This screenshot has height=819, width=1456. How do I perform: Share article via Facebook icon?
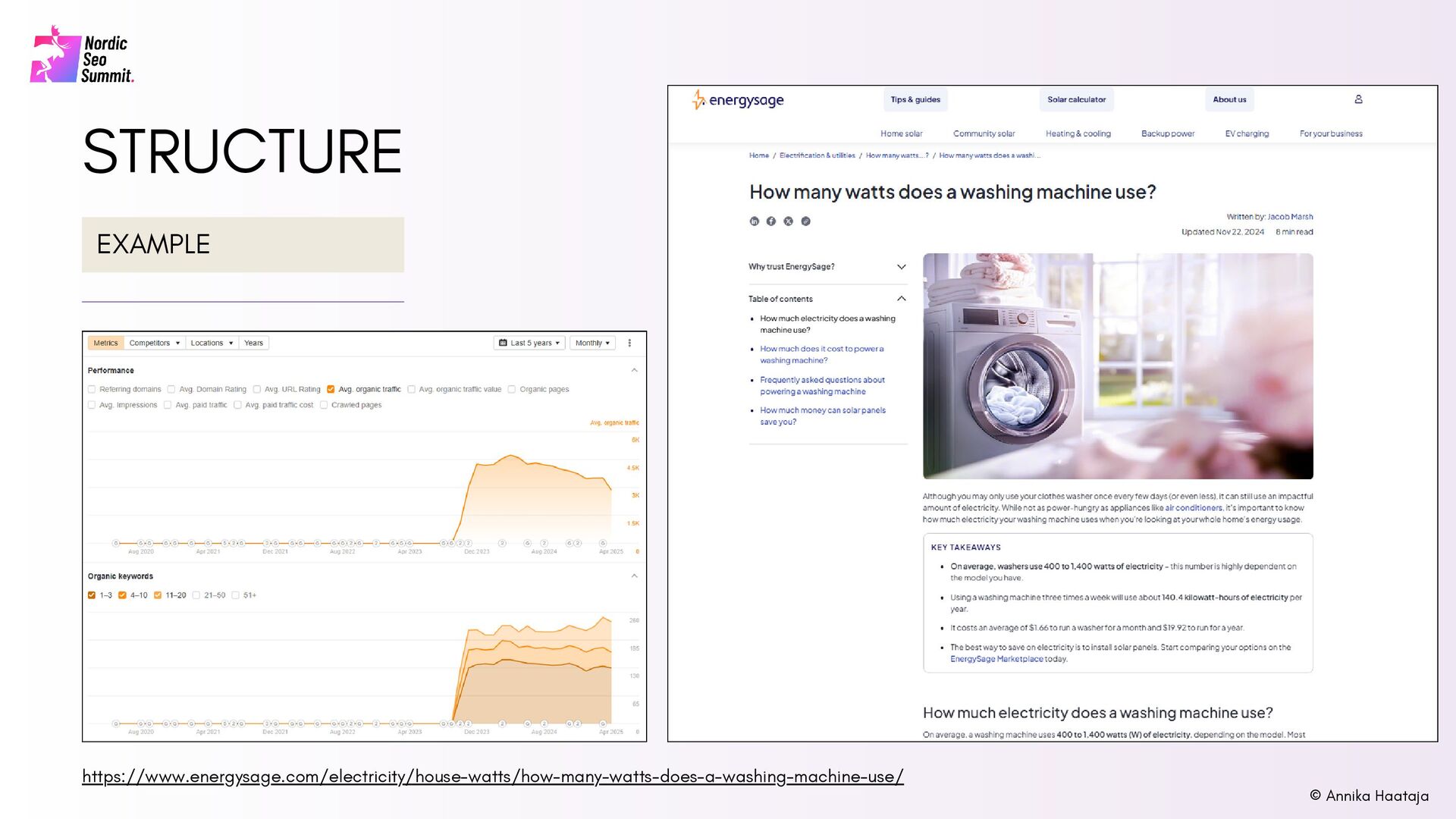(770, 221)
